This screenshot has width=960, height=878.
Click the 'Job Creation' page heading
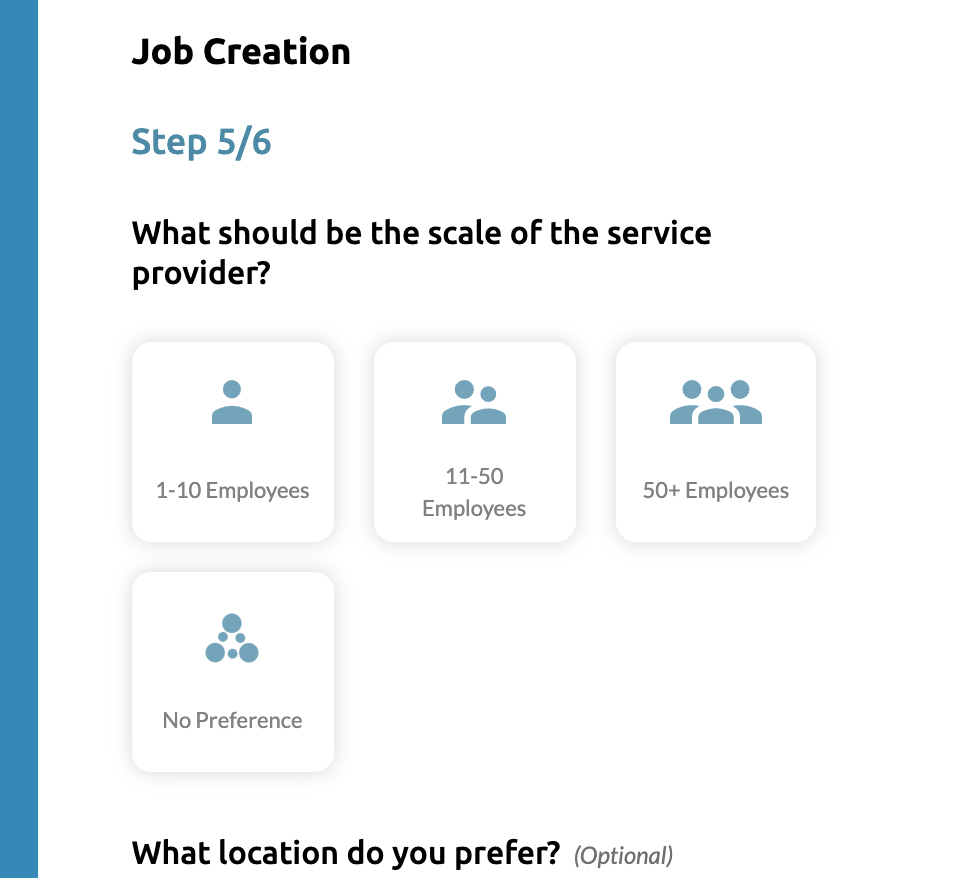click(241, 52)
